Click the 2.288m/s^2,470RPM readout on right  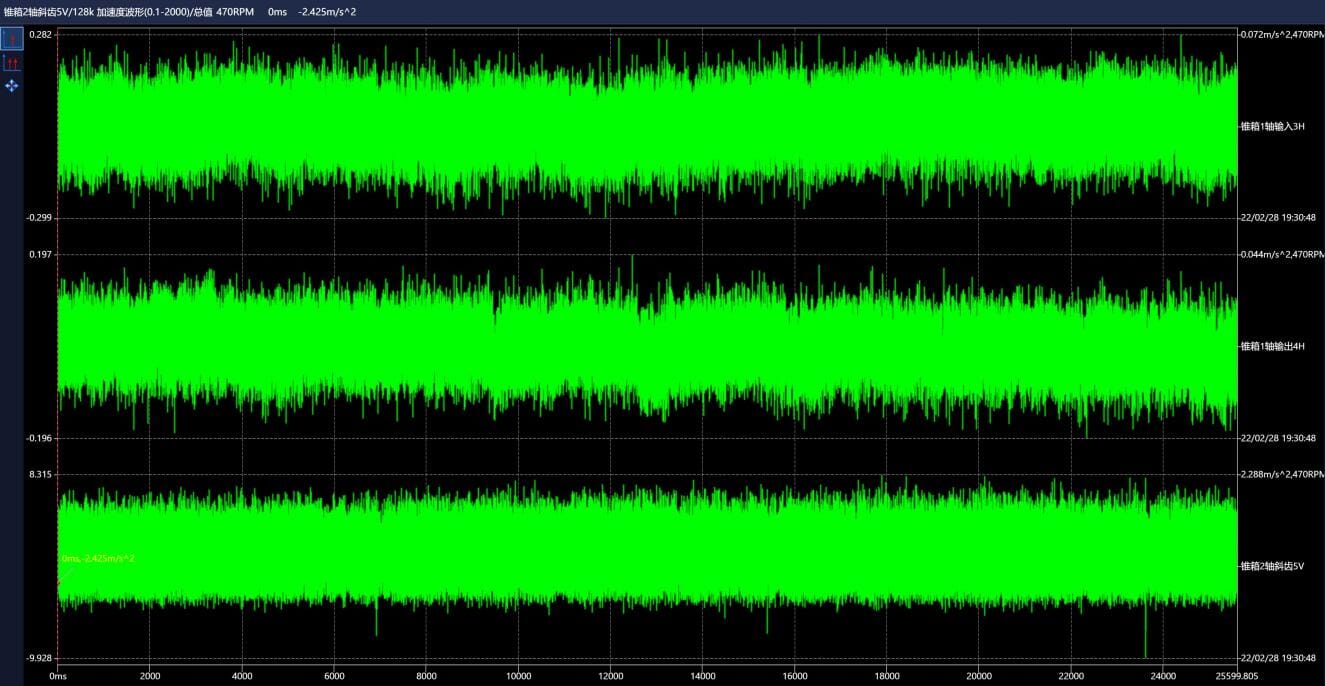click(1281, 474)
